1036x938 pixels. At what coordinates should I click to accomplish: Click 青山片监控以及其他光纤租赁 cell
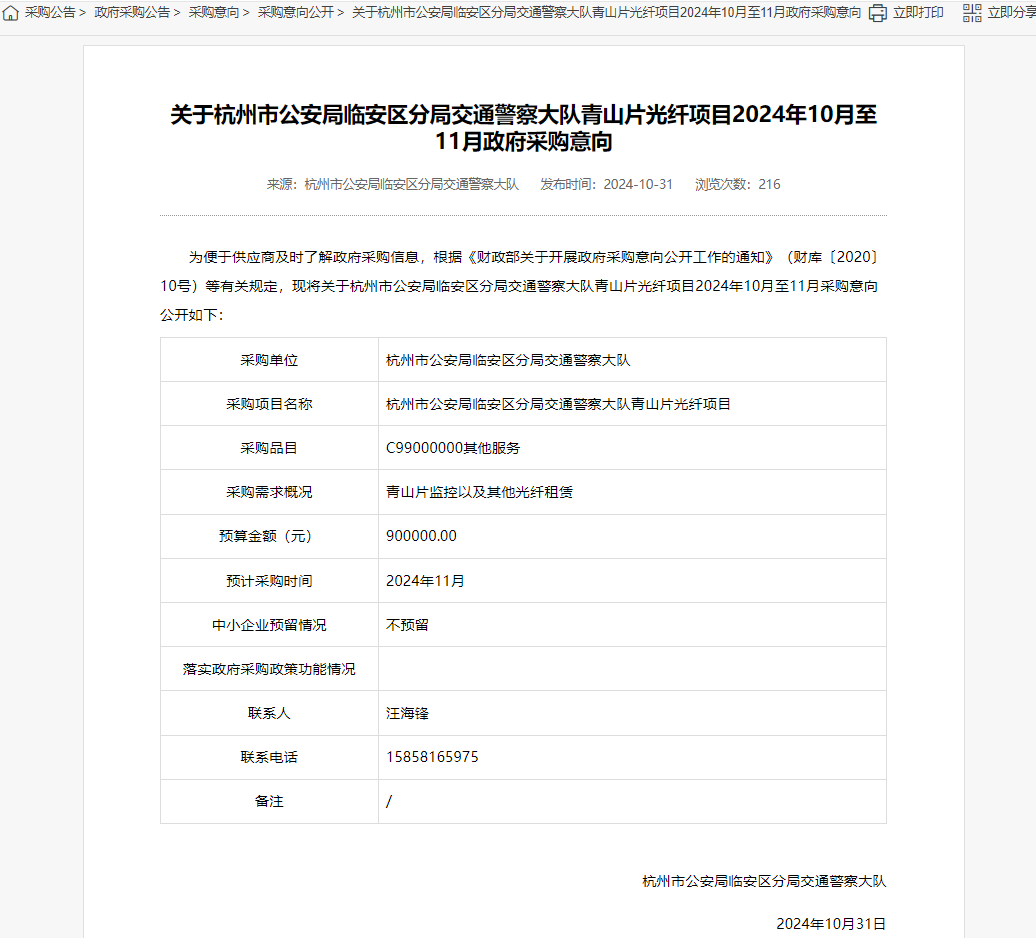[632, 492]
